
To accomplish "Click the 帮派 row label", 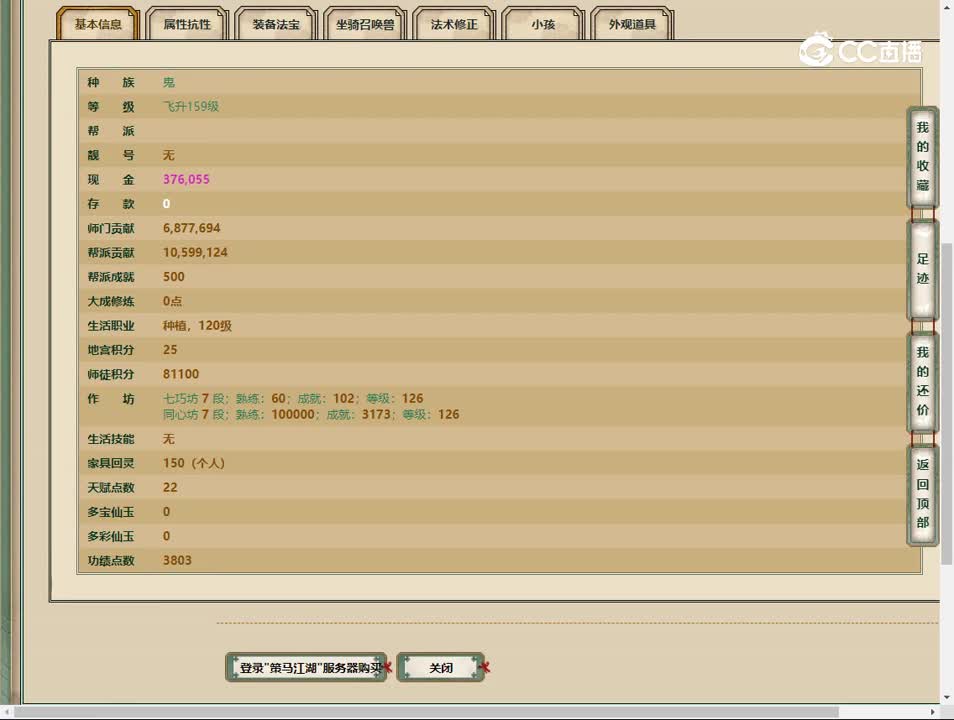I will pyautogui.click(x=111, y=131).
